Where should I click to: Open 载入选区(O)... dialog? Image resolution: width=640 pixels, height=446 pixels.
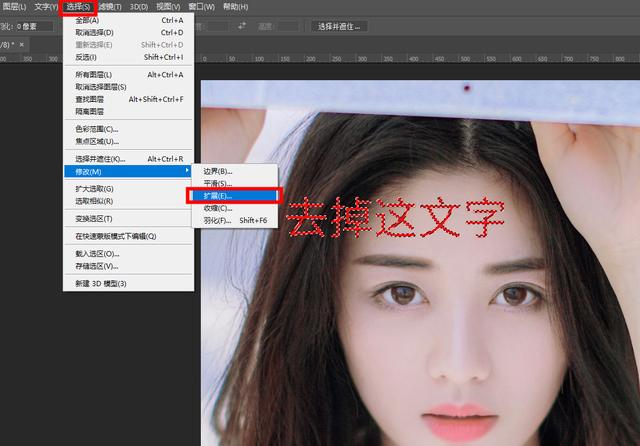coord(129,254)
